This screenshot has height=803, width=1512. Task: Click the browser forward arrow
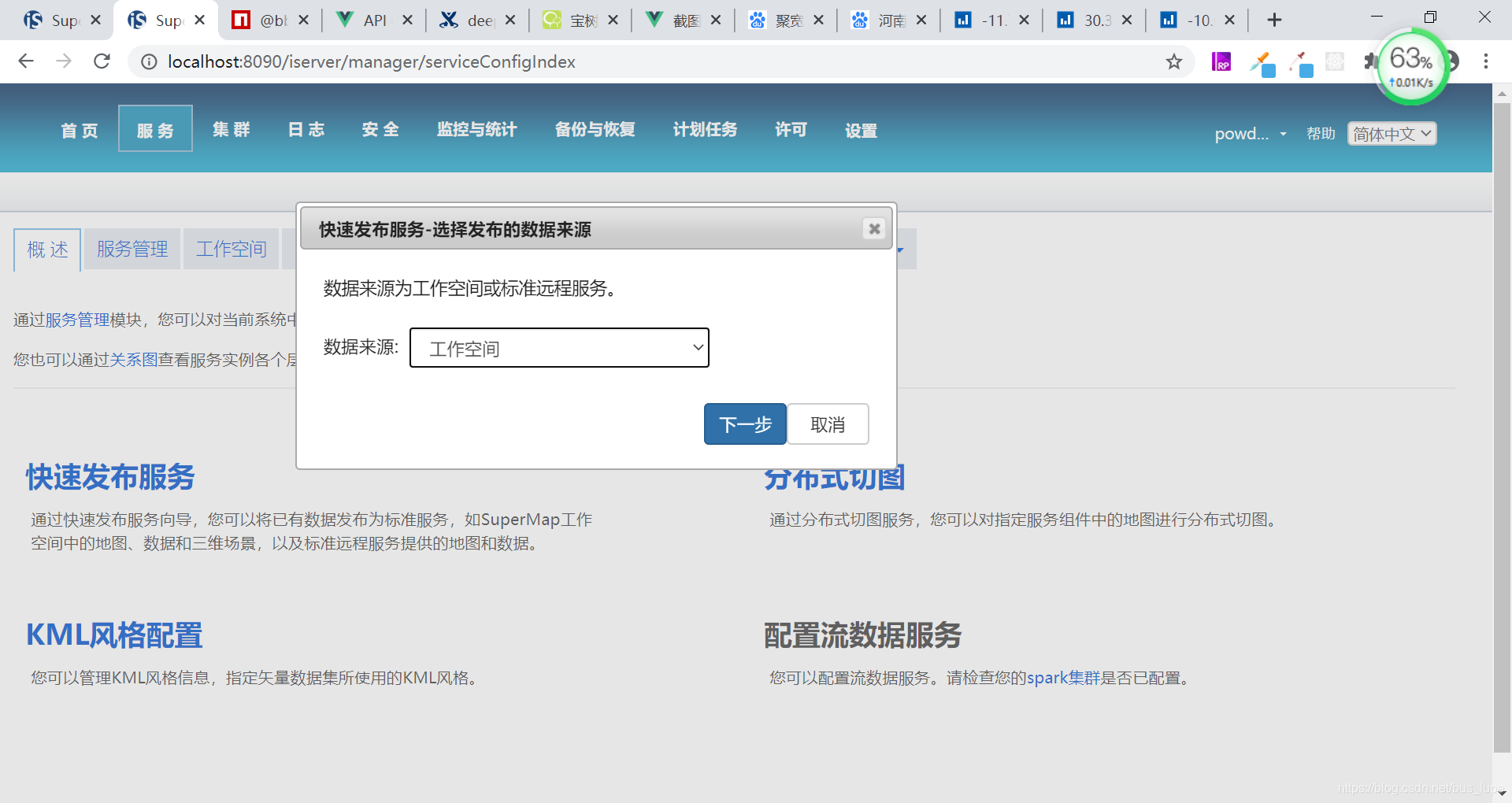64,61
